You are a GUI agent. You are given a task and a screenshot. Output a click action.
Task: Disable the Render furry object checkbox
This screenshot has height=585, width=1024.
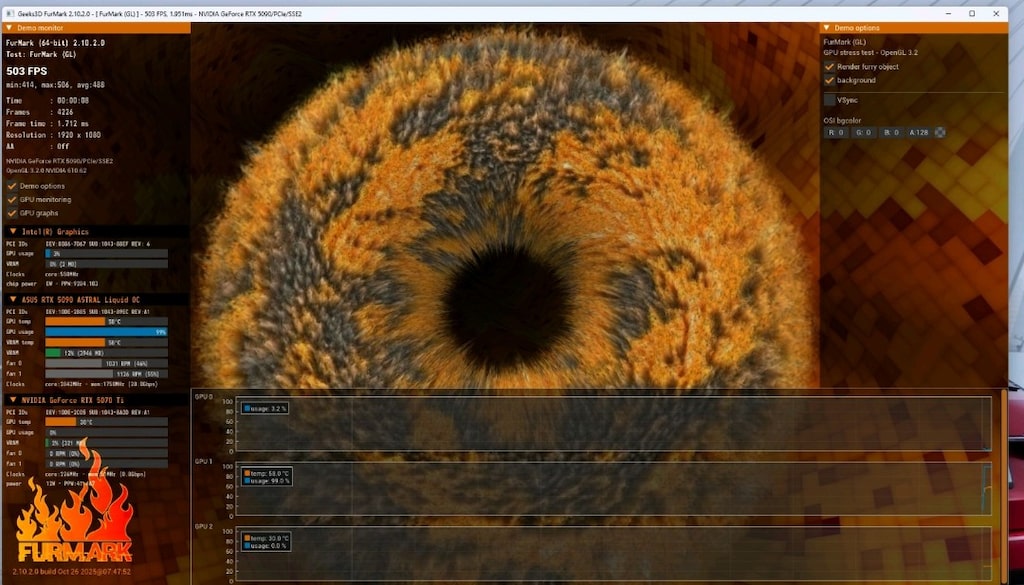pos(829,67)
